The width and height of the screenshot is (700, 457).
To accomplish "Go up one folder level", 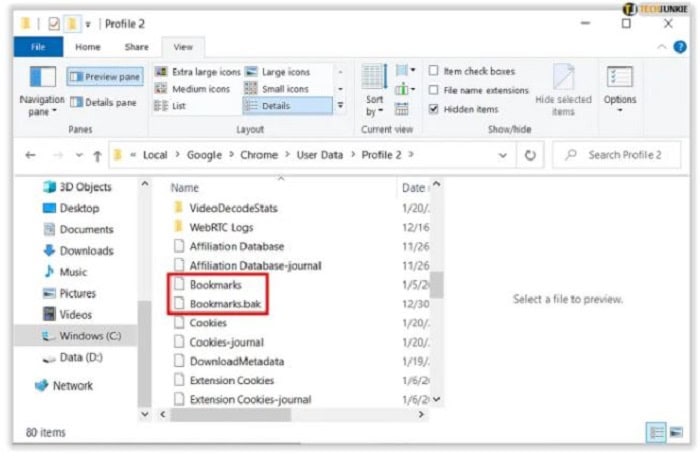I will coord(97,156).
